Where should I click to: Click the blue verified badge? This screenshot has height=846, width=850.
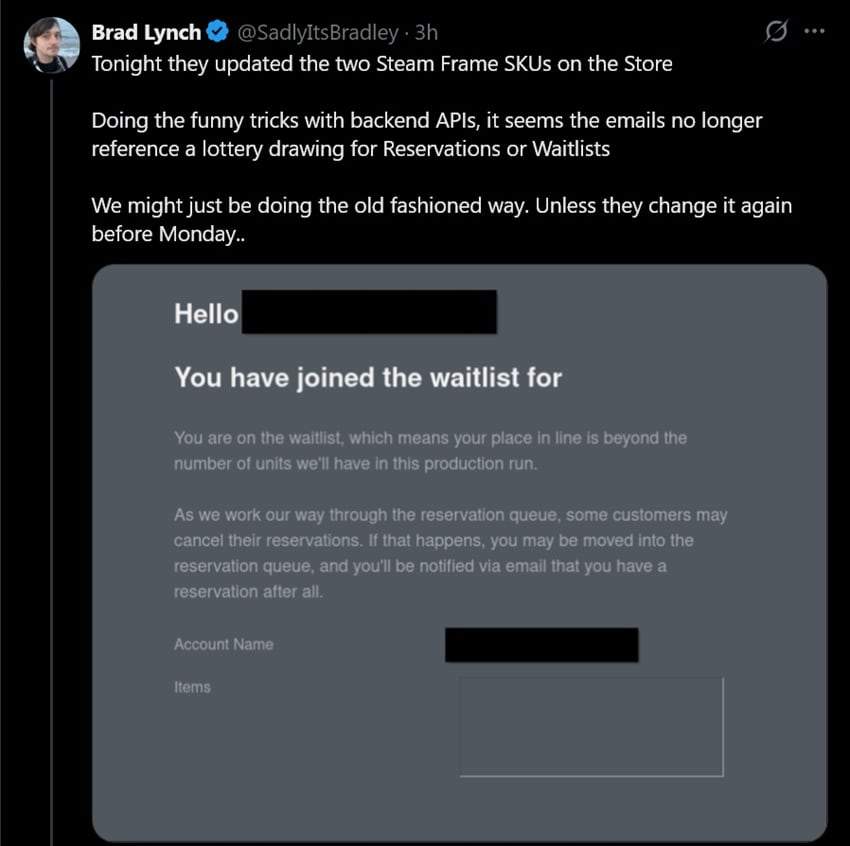tap(218, 32)
